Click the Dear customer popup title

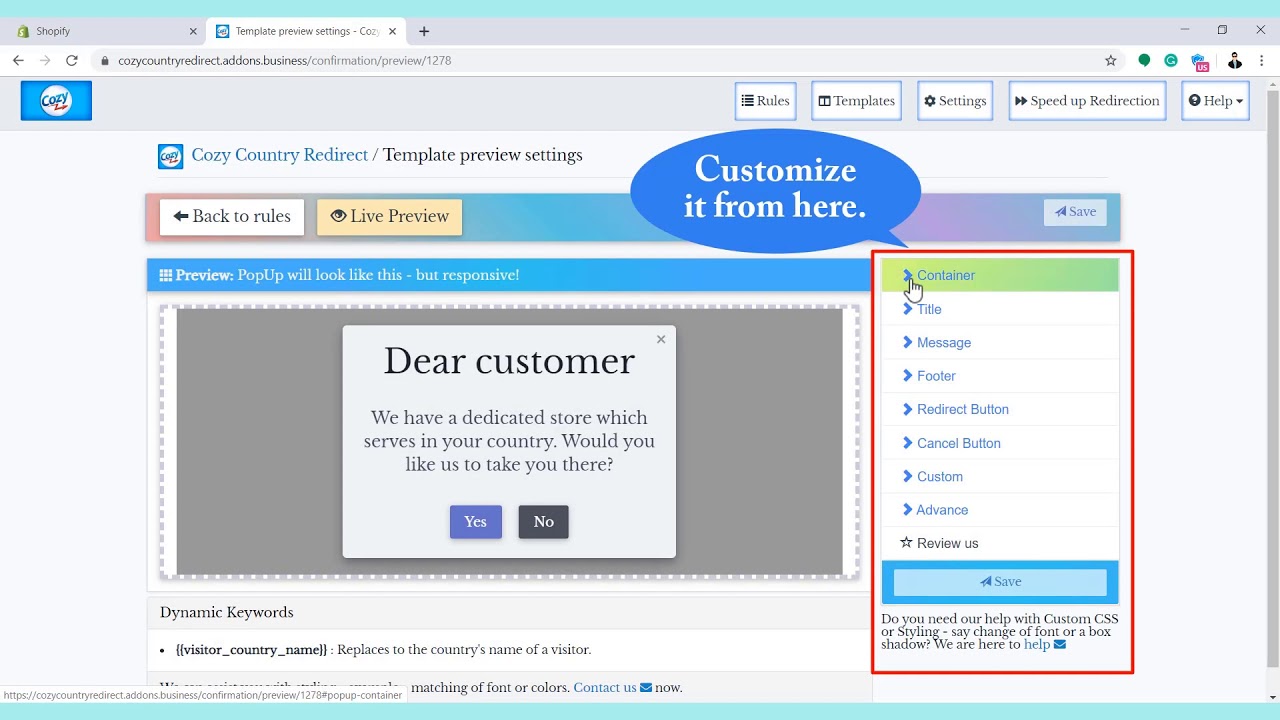(x=509, y=361)
